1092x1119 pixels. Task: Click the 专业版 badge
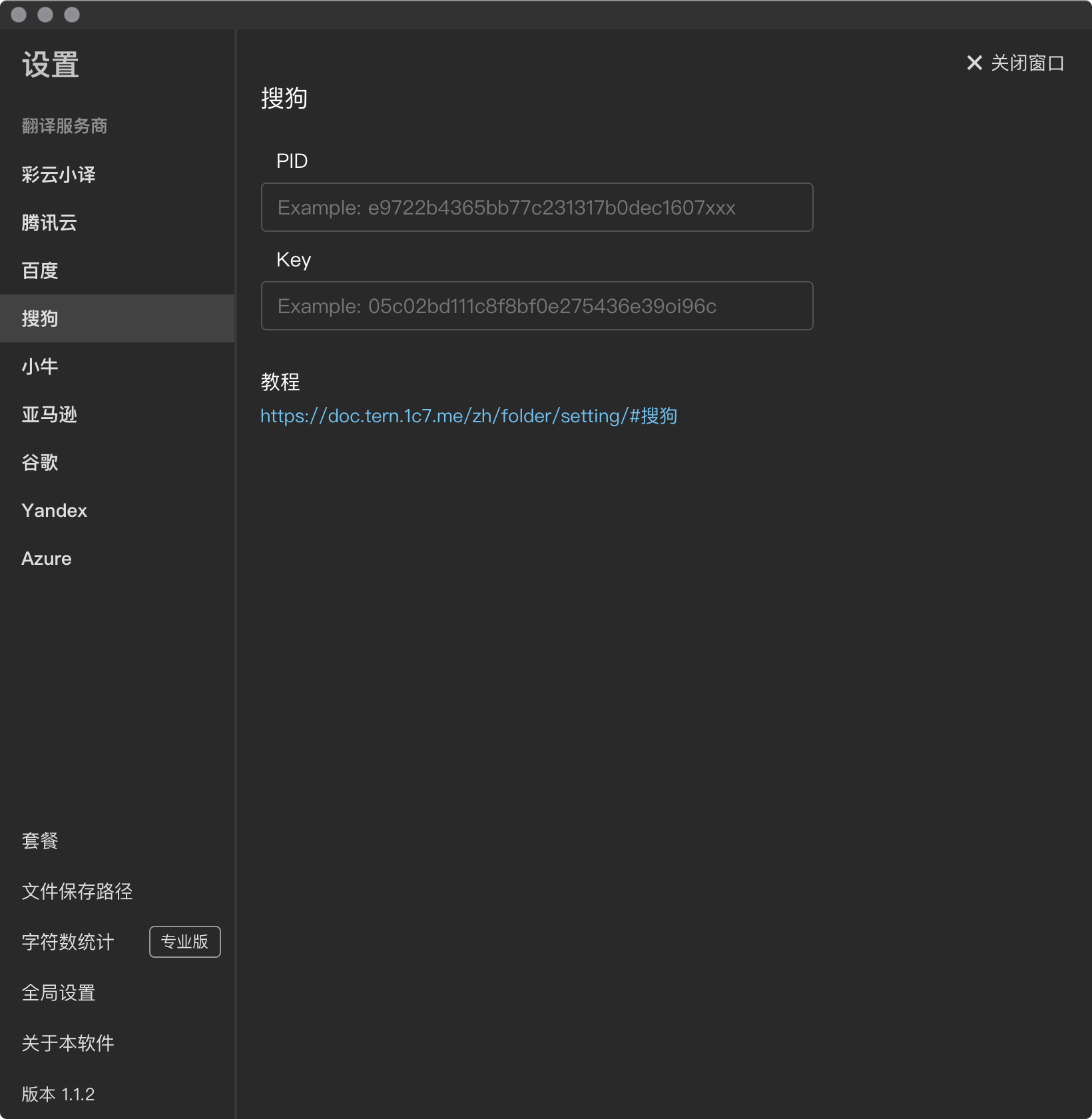(x=184, y=942)
